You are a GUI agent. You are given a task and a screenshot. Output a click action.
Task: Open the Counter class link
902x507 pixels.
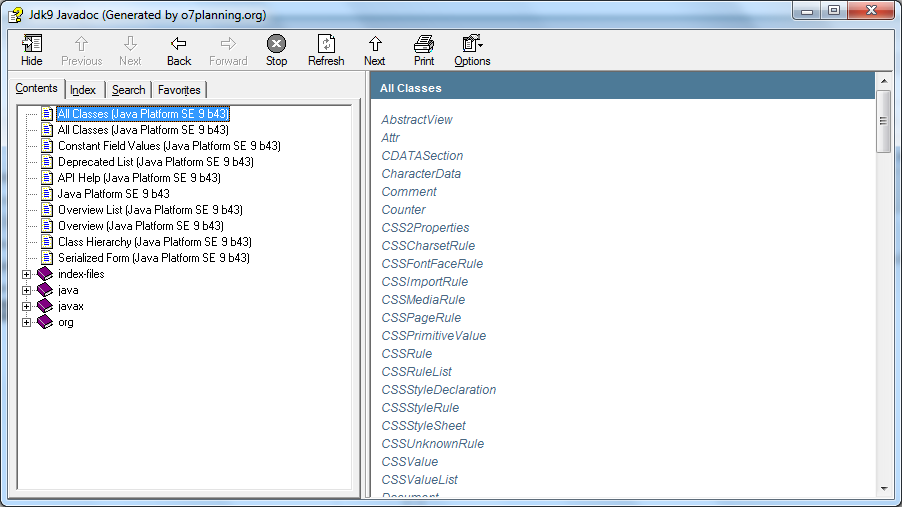click(403, 209)
